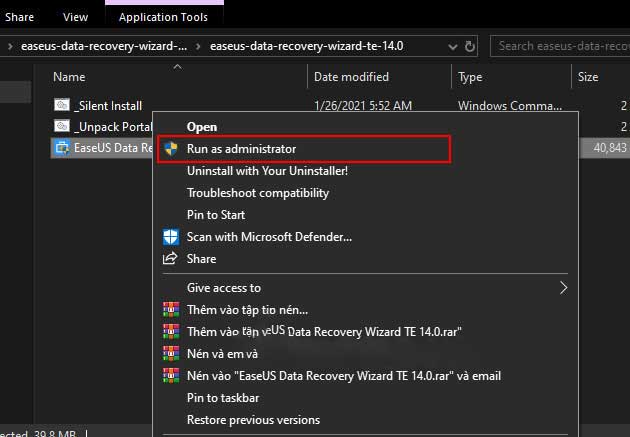Select the _Unpack Portable file name

[113, 127]
